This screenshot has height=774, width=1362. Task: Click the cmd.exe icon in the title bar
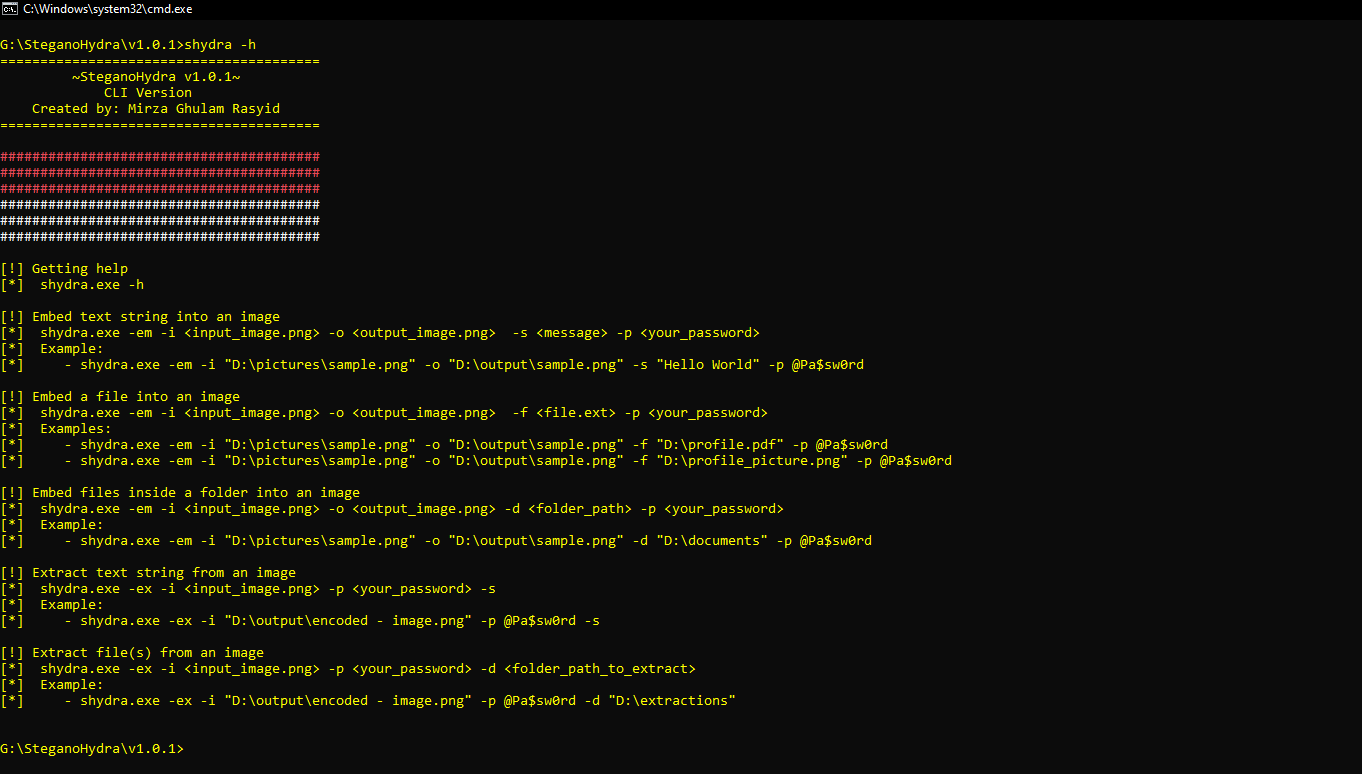point(10,9)
